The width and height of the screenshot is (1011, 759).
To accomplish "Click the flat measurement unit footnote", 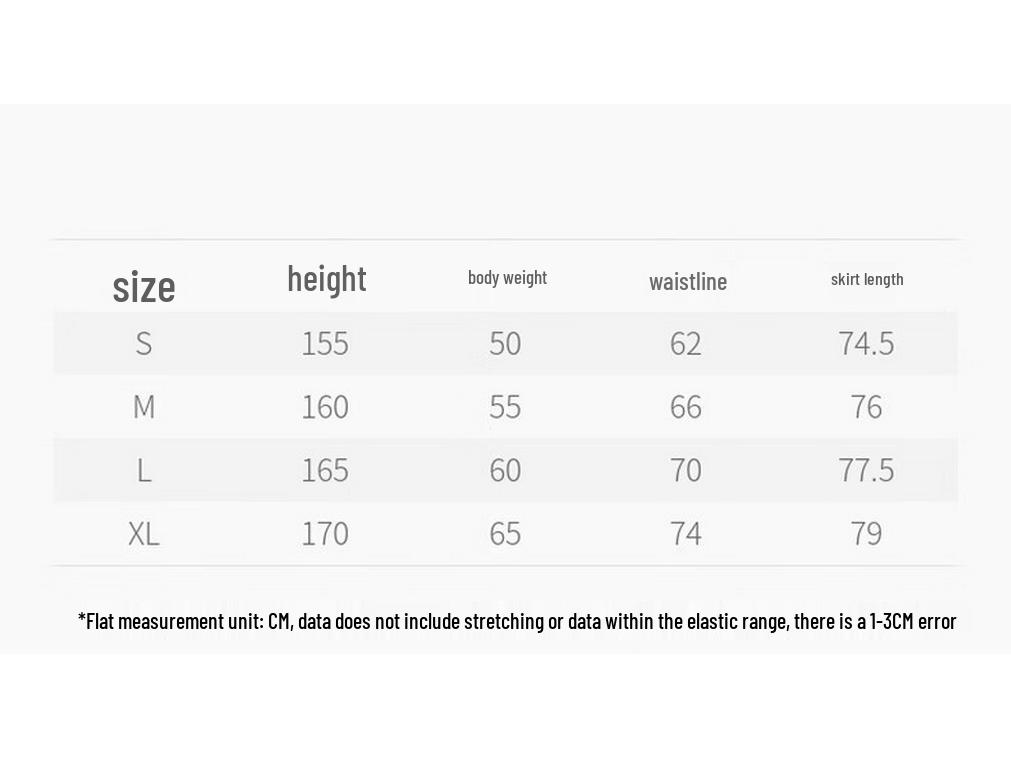I will click(x=517, y=621).
